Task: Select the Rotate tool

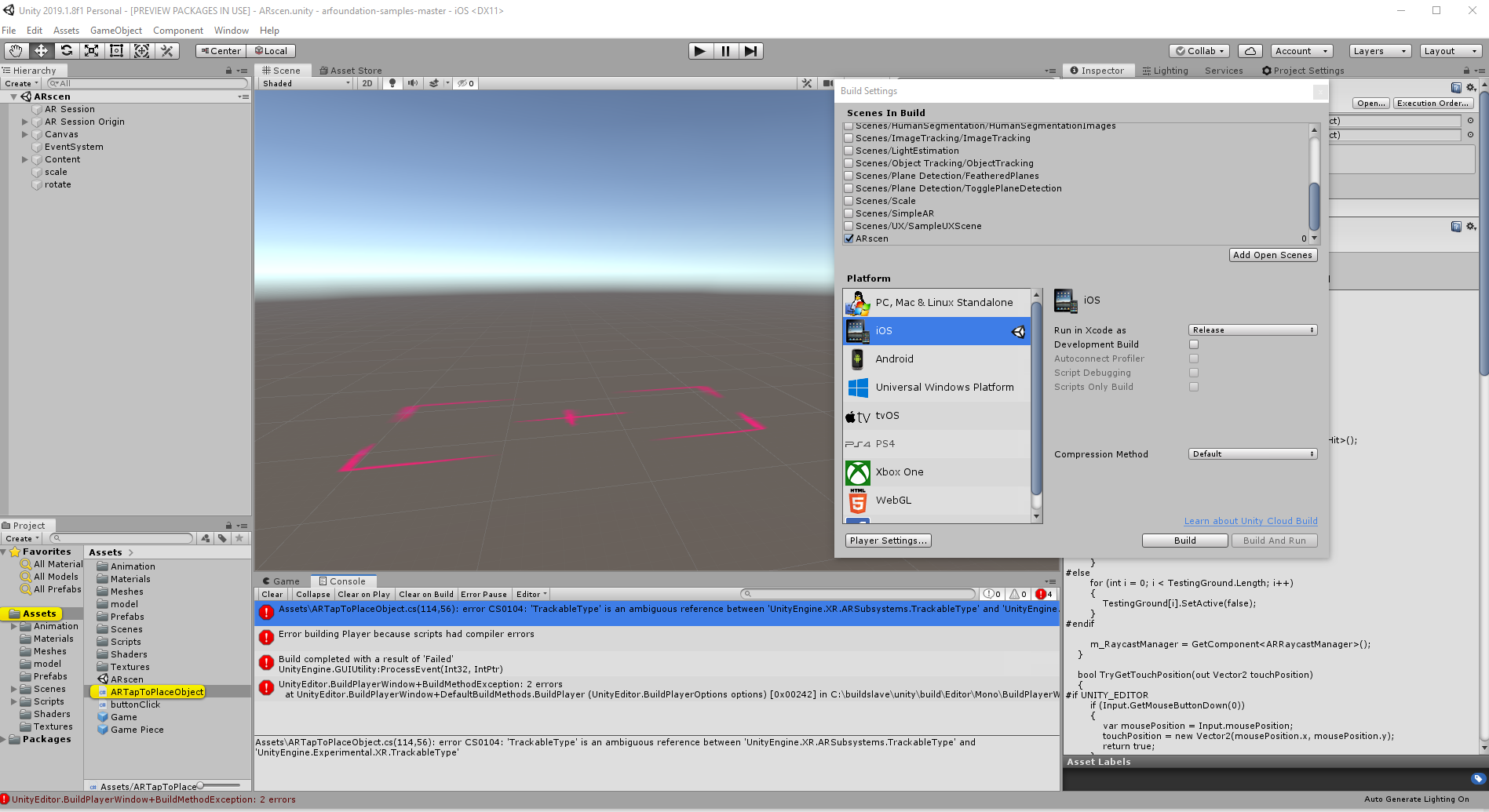Action: coord(67,50)
